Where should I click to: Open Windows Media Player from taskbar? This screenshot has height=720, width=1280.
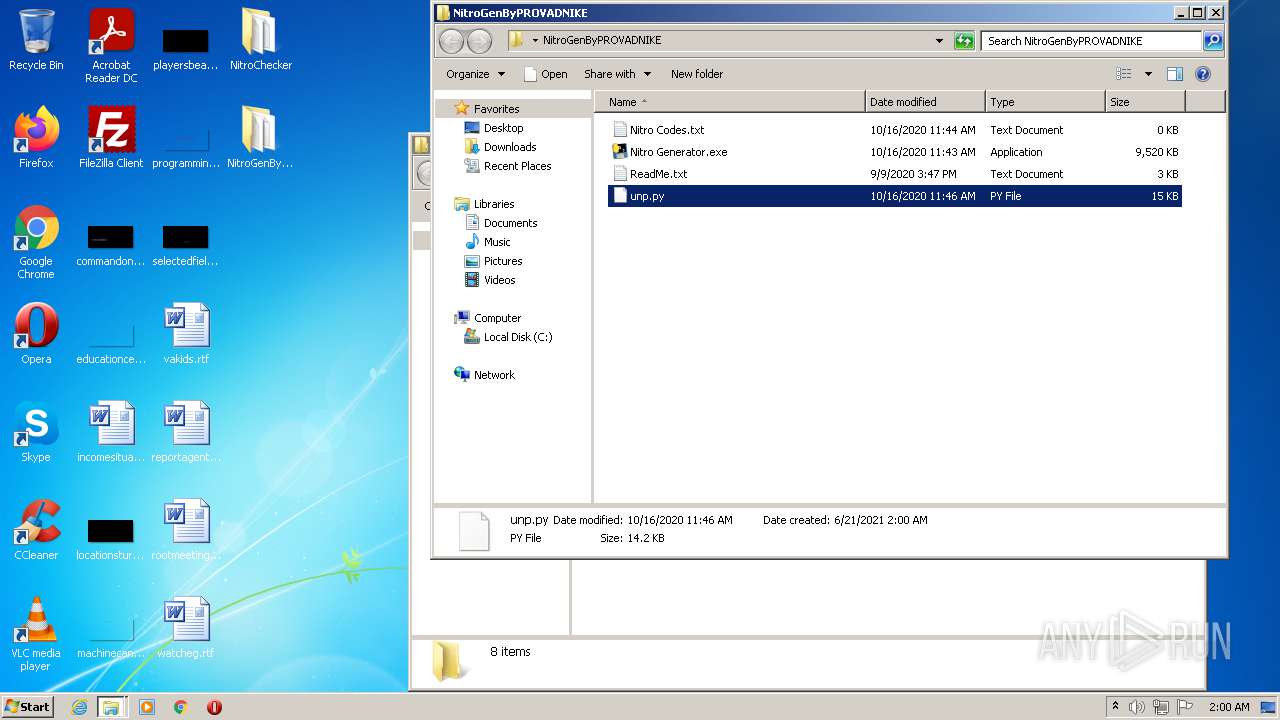pyautogui.click(x=147, y=707)
